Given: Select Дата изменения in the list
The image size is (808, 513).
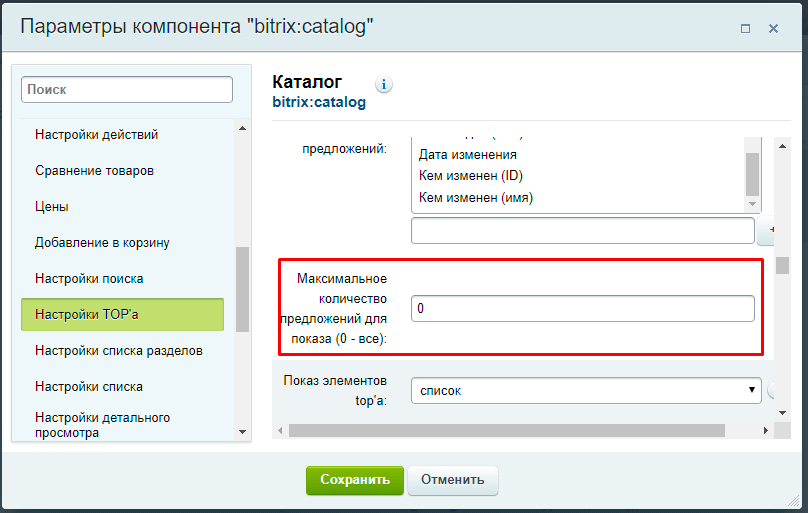Looking at the screenshot, I should click(467, 155).
